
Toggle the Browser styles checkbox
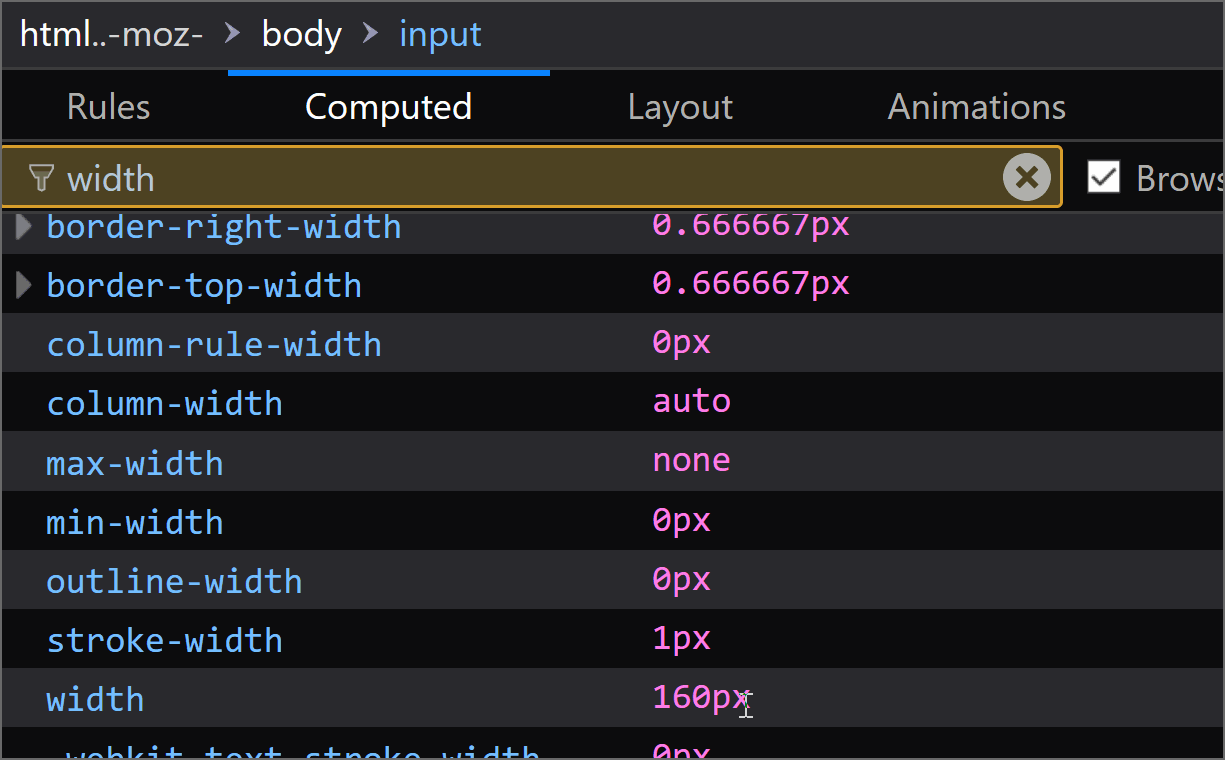click(1103, 178)
